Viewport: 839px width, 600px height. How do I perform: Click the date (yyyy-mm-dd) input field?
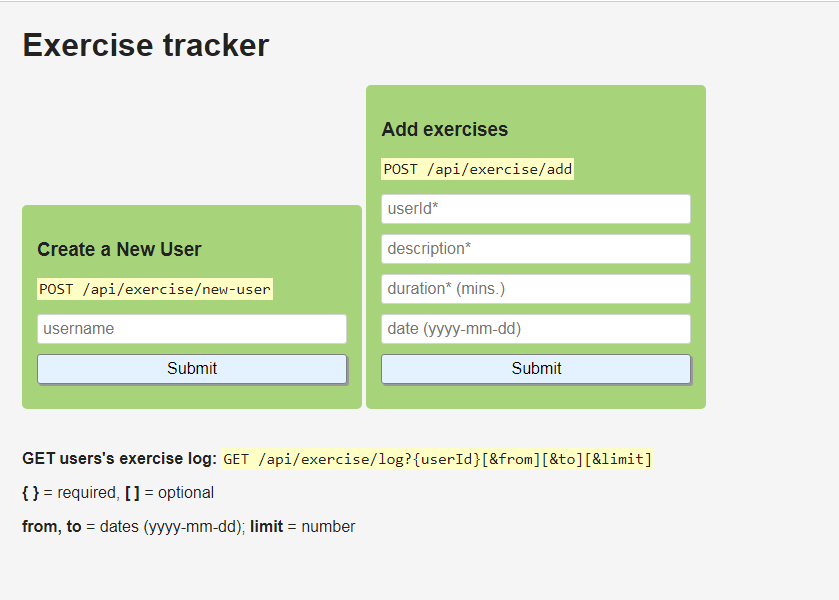point(536,328)
